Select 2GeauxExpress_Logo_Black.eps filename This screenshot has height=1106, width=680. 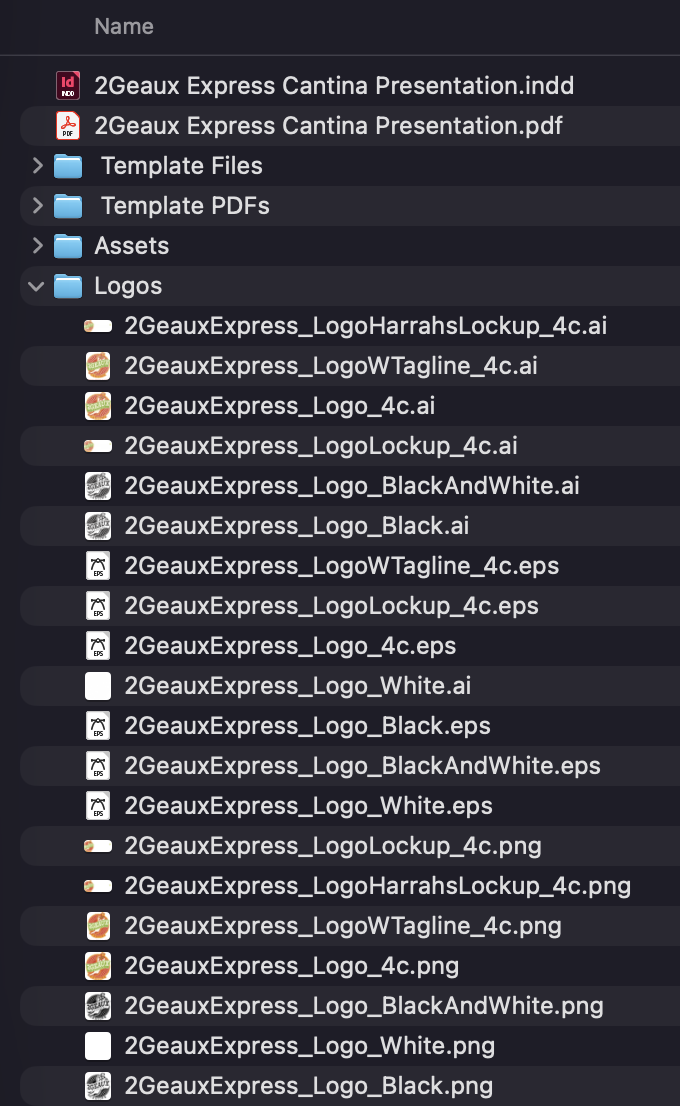click(308, 726)
